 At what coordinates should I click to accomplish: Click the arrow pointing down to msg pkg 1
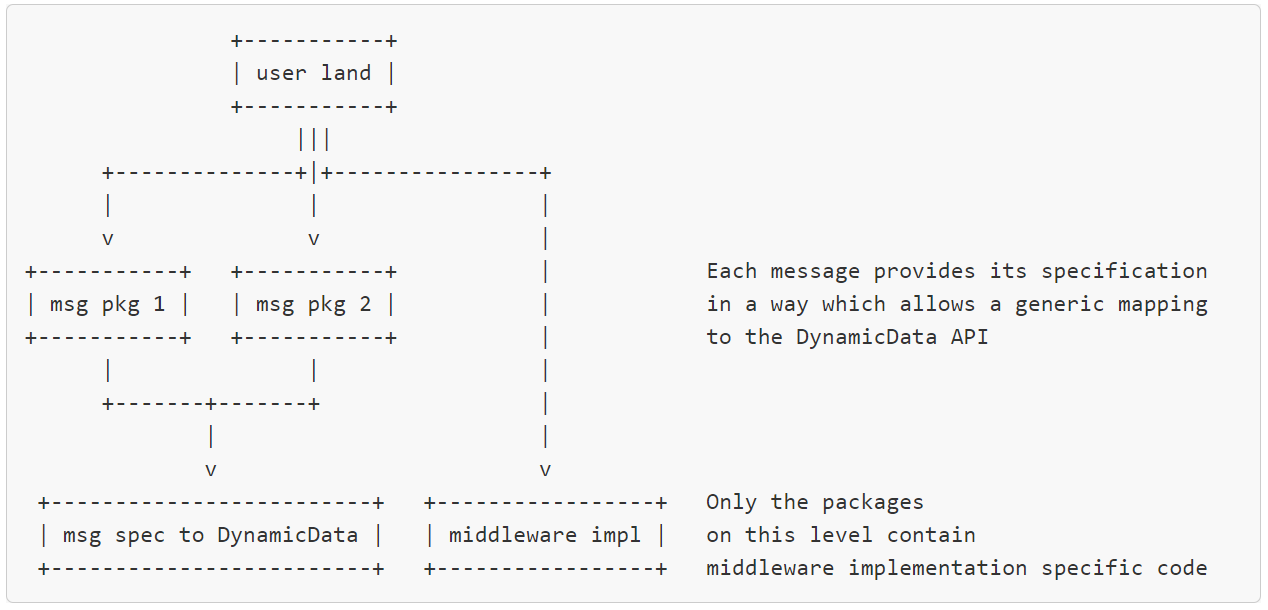108,239
